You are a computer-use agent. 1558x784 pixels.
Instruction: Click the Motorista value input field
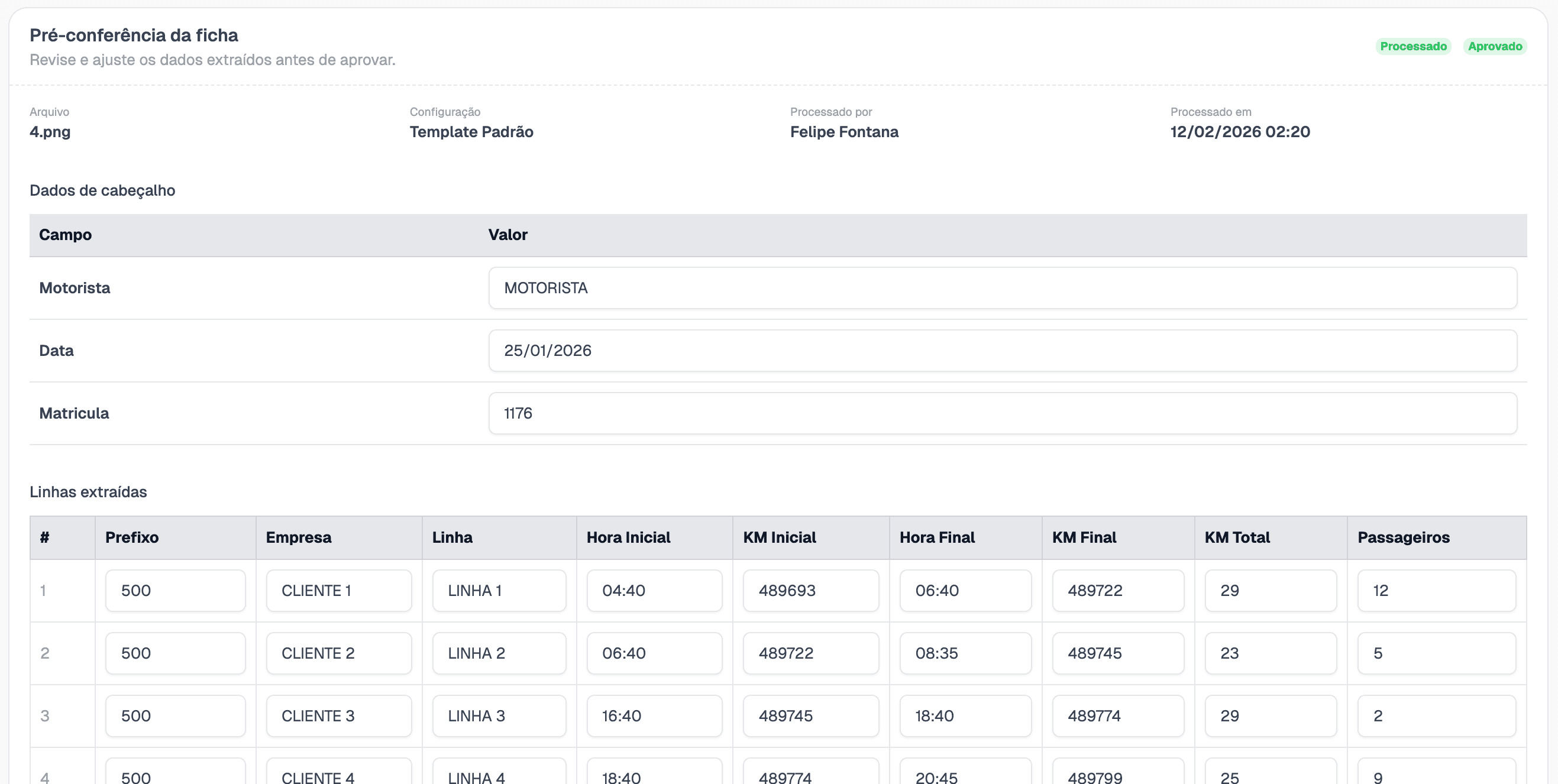pos(1002,288)
